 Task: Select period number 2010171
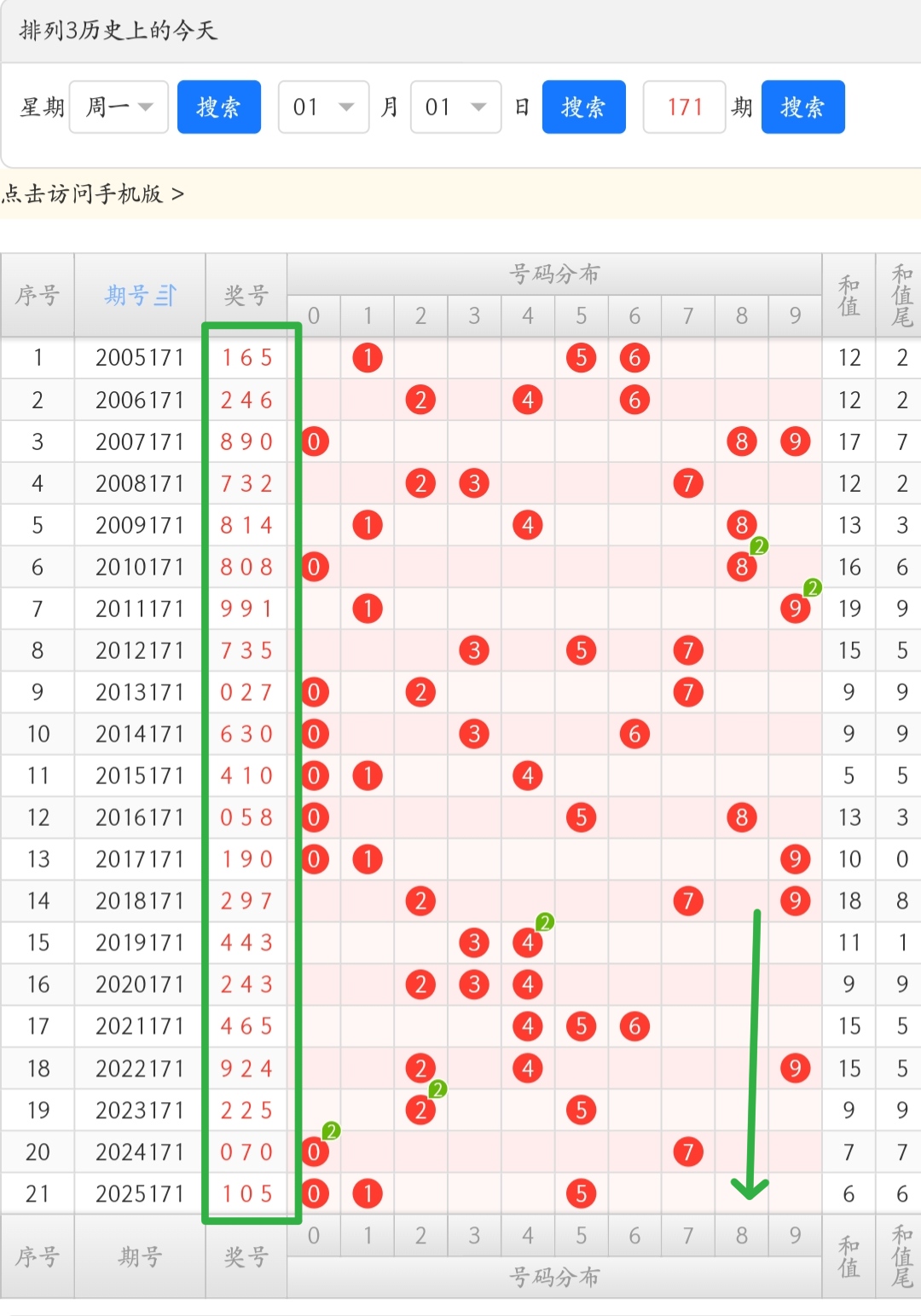[x=140, y=567]
